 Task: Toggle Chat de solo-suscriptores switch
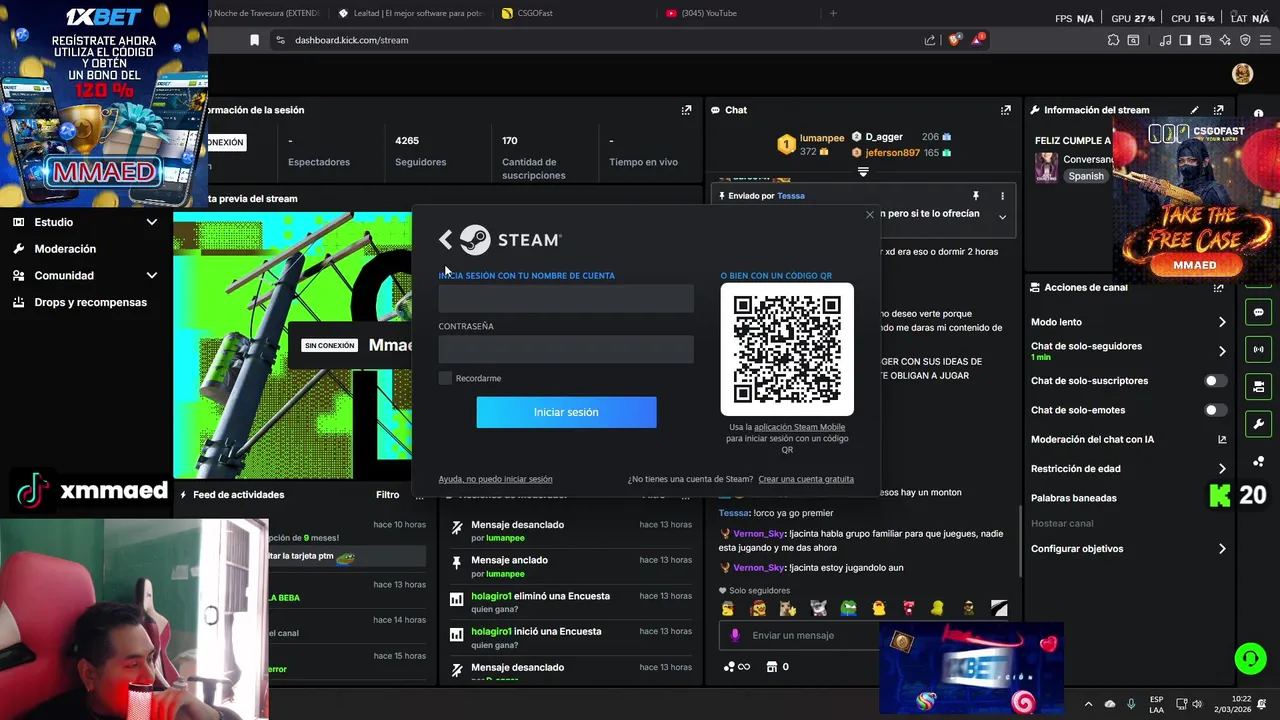click(x=1215, y=381)
